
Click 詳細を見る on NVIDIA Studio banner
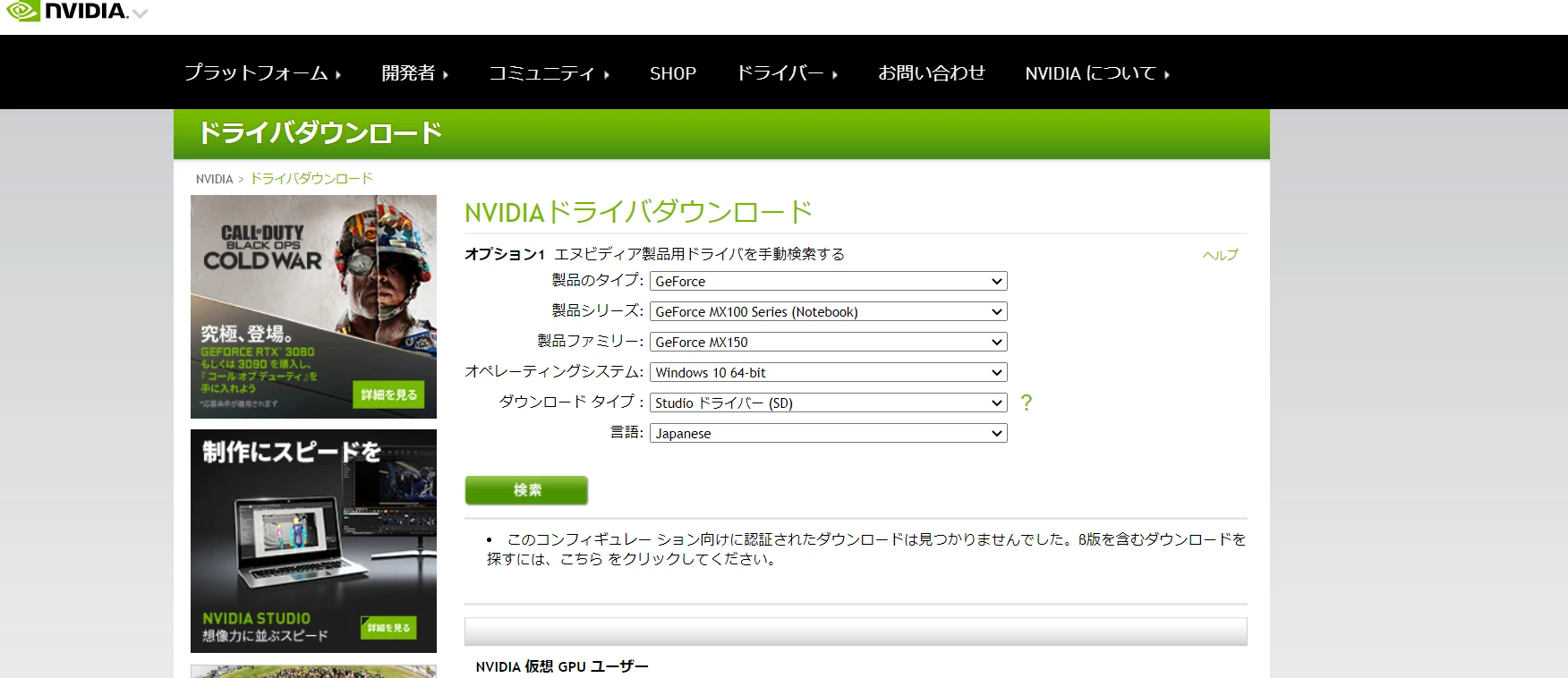tap(388, 628)
